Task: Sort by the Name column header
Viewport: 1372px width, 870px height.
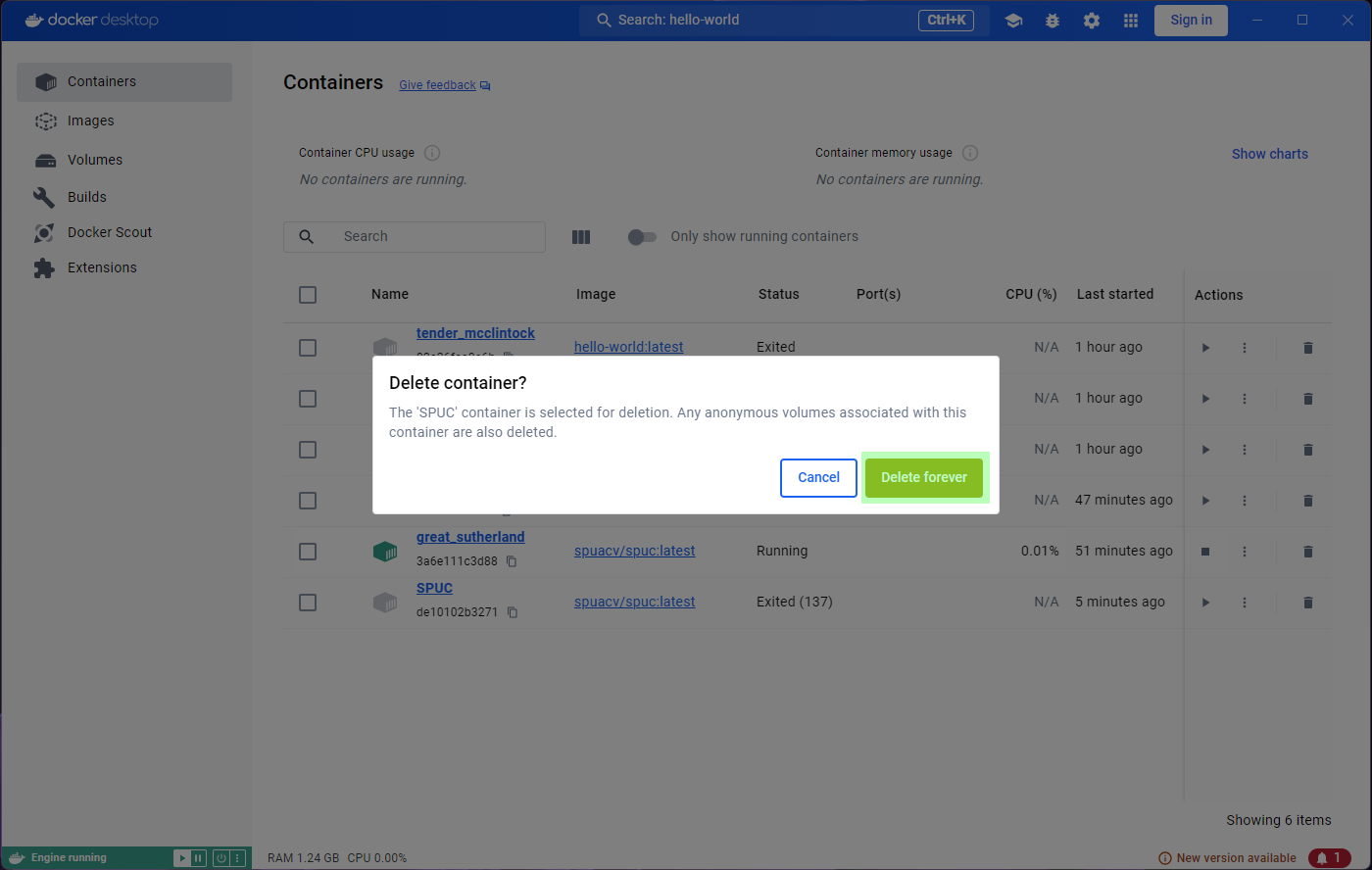Action: [390, 294]
